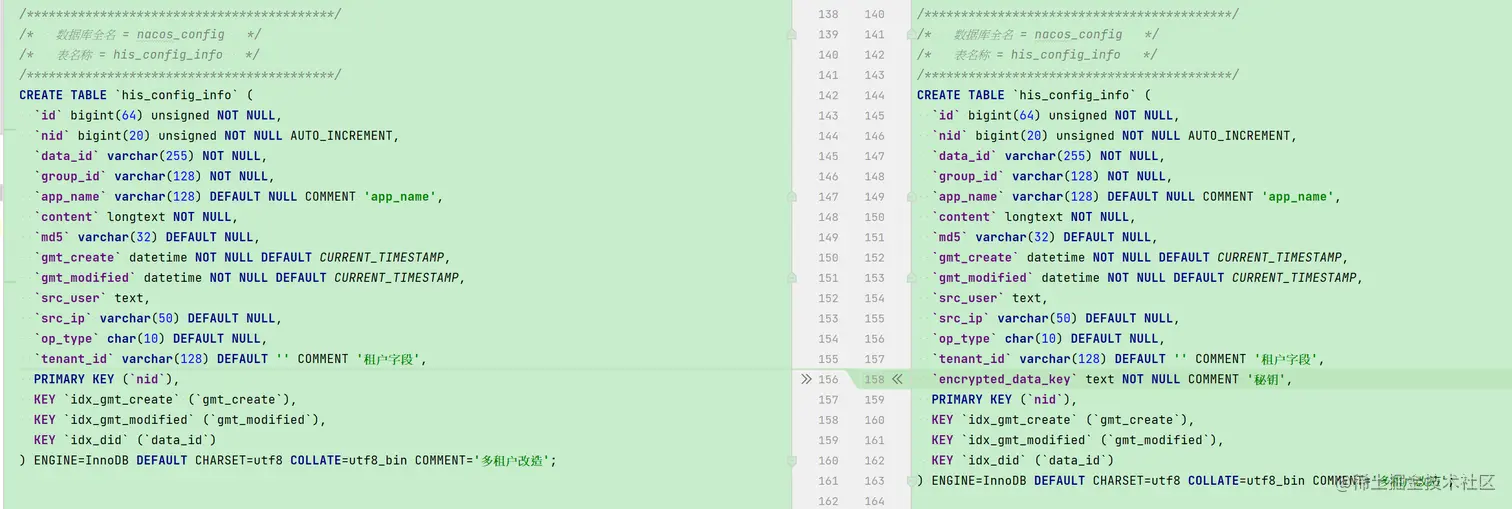The width and height of the screenshot is (1512, 509).
Task: Select right gutter line number 164
Action: (874, 501)
